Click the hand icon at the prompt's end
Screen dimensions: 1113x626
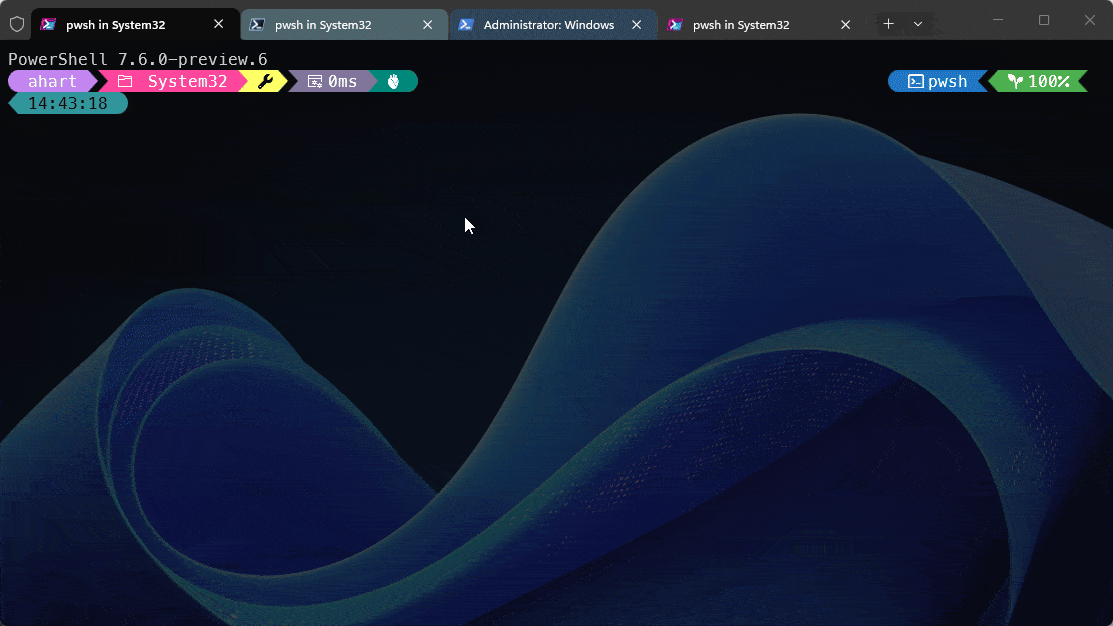pos(392,81)
